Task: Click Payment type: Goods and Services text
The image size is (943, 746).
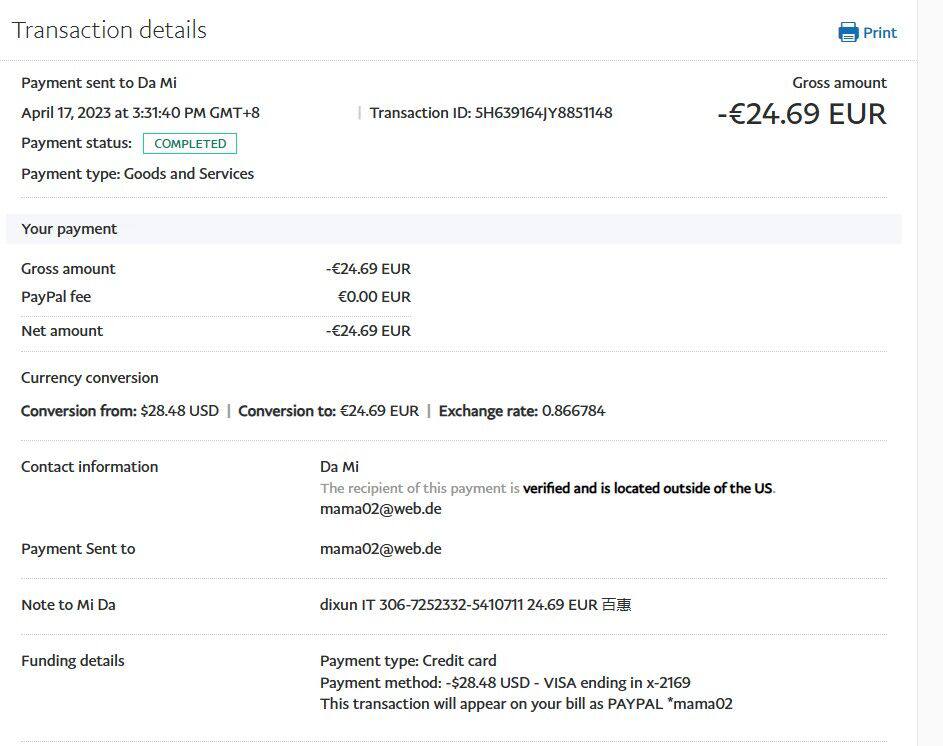Action: pyautogui.click(x=137, y=173)
